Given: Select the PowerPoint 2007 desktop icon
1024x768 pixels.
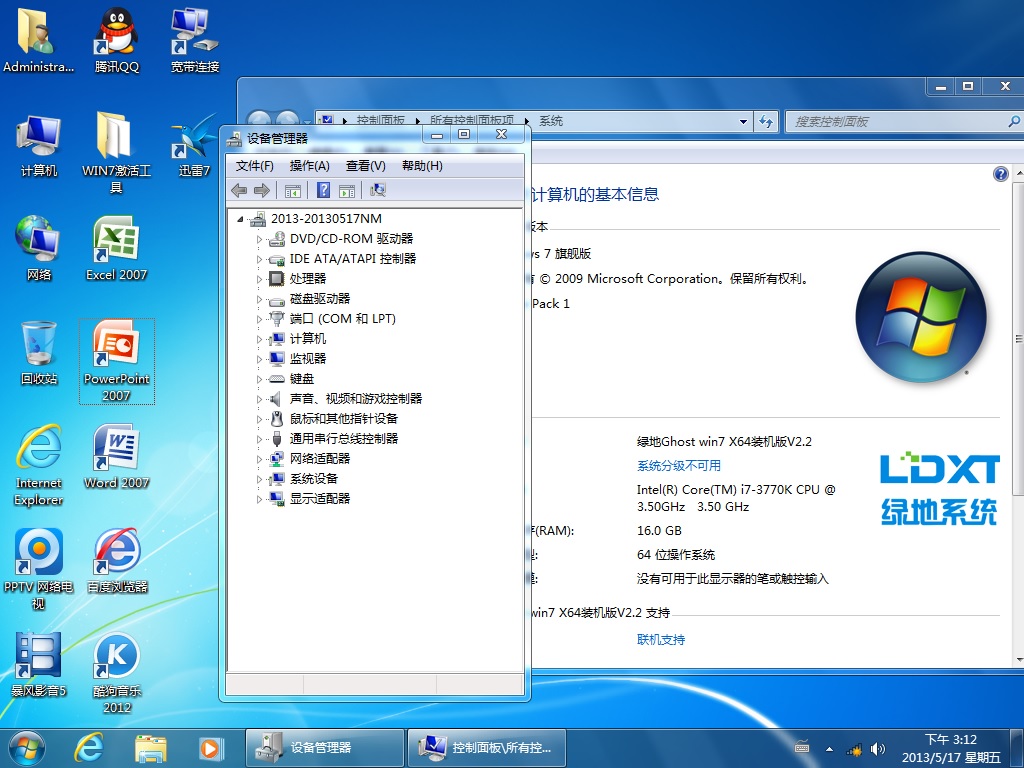Looking at the screenshot, I should (117, 361).
